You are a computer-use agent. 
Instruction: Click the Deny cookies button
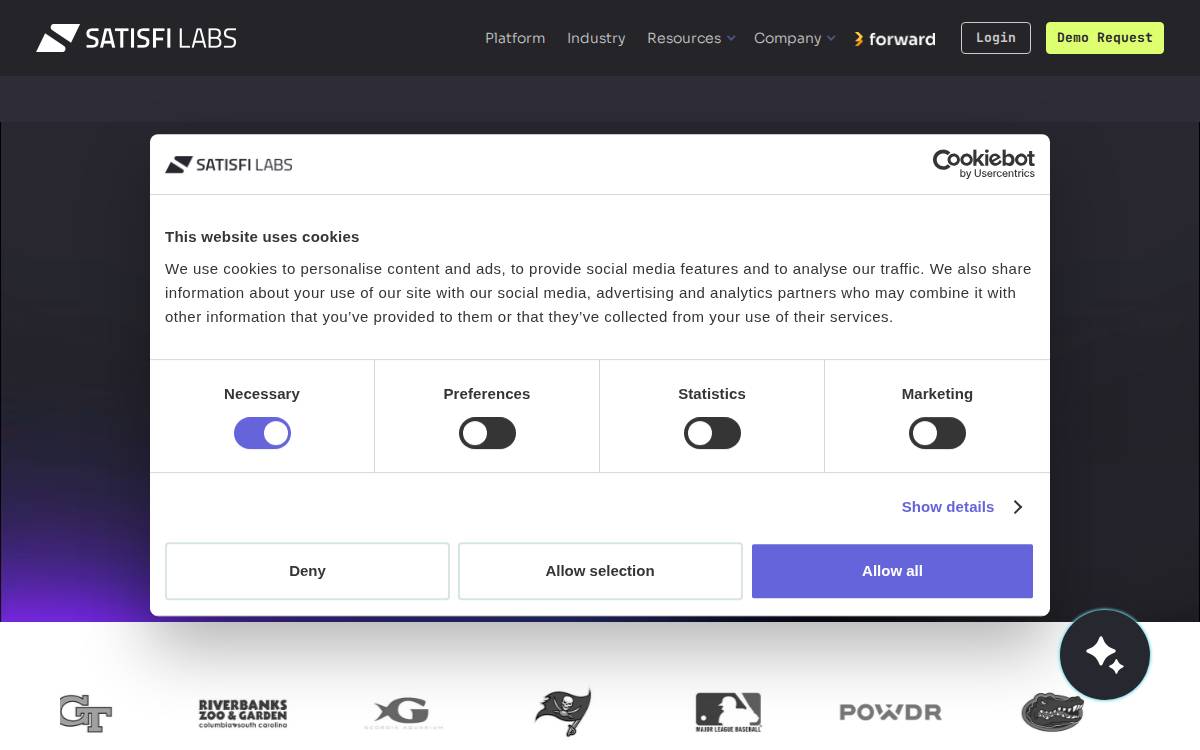click(307, 571)
